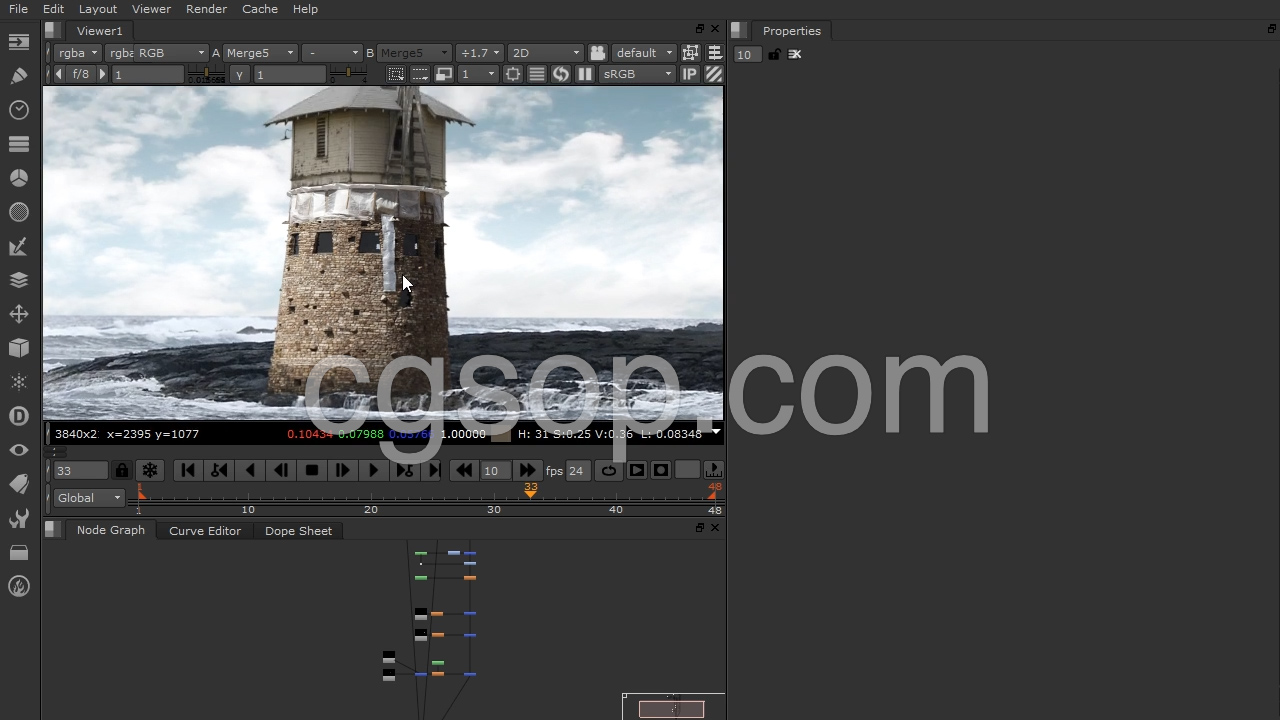This screenshot has height=720, width=1280.
Task: Open the Particles nodes menu
Action: click(x=19, y=382)
